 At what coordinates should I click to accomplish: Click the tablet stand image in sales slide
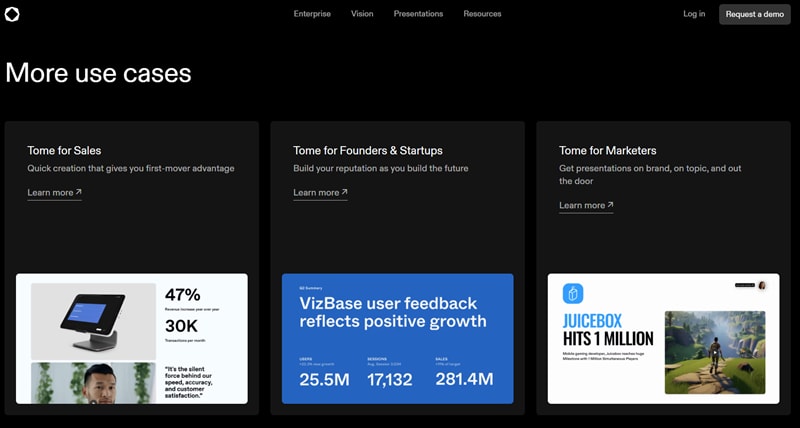point(93,321)
